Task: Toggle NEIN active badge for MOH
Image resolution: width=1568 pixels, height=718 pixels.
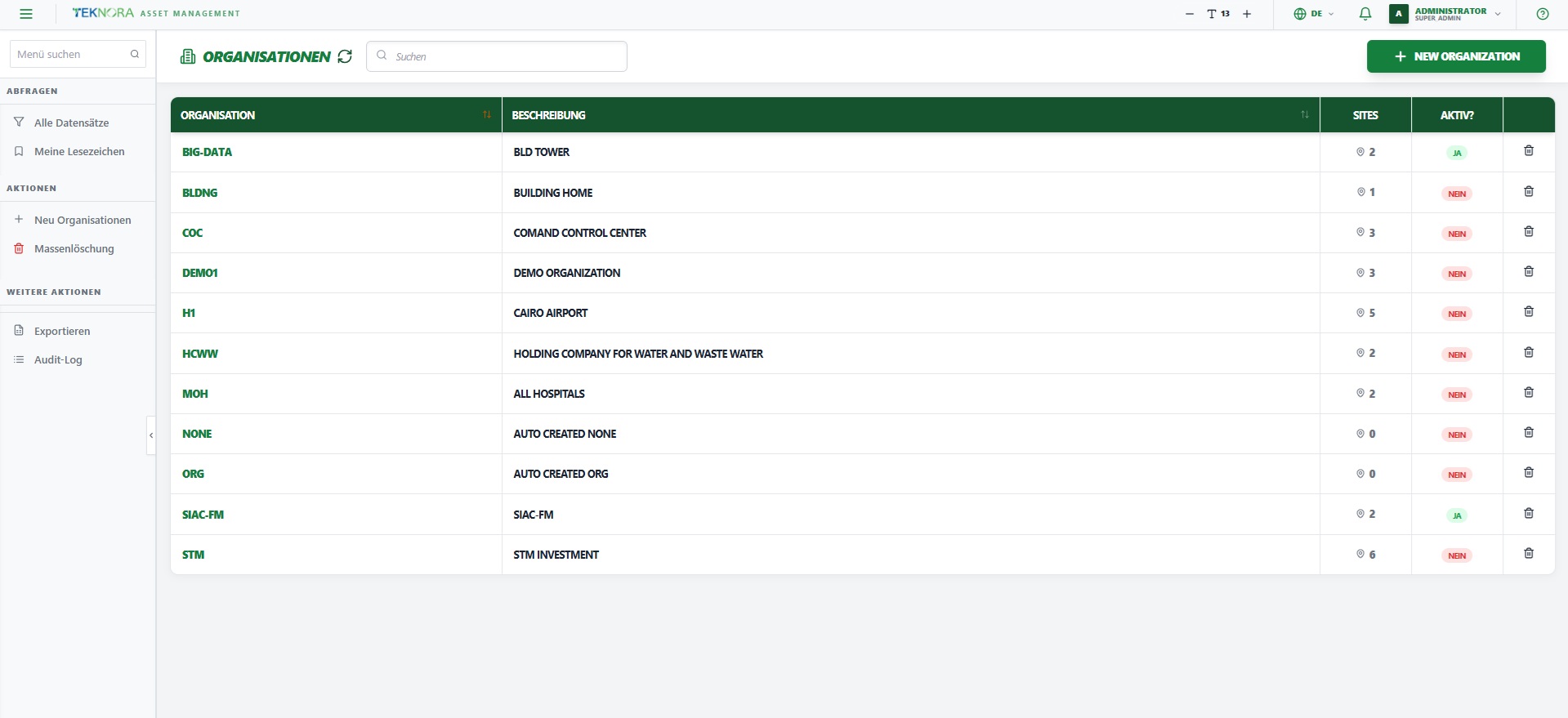Action: (x=1457, y=395)
